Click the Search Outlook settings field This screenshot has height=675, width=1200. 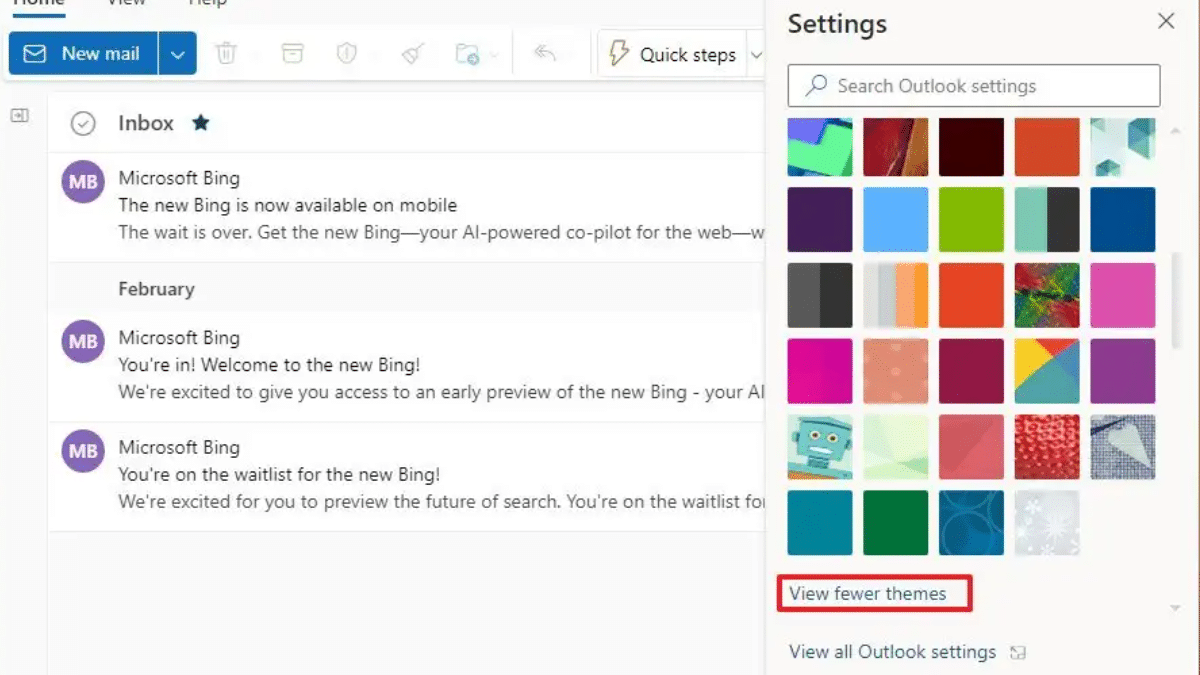[x=974, y=86]
